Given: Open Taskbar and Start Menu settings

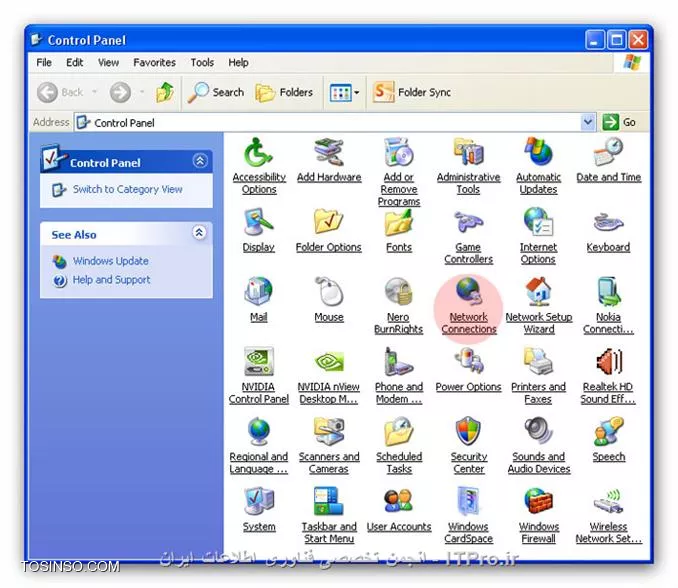Looking at the screenshot, I should (329, 516).
